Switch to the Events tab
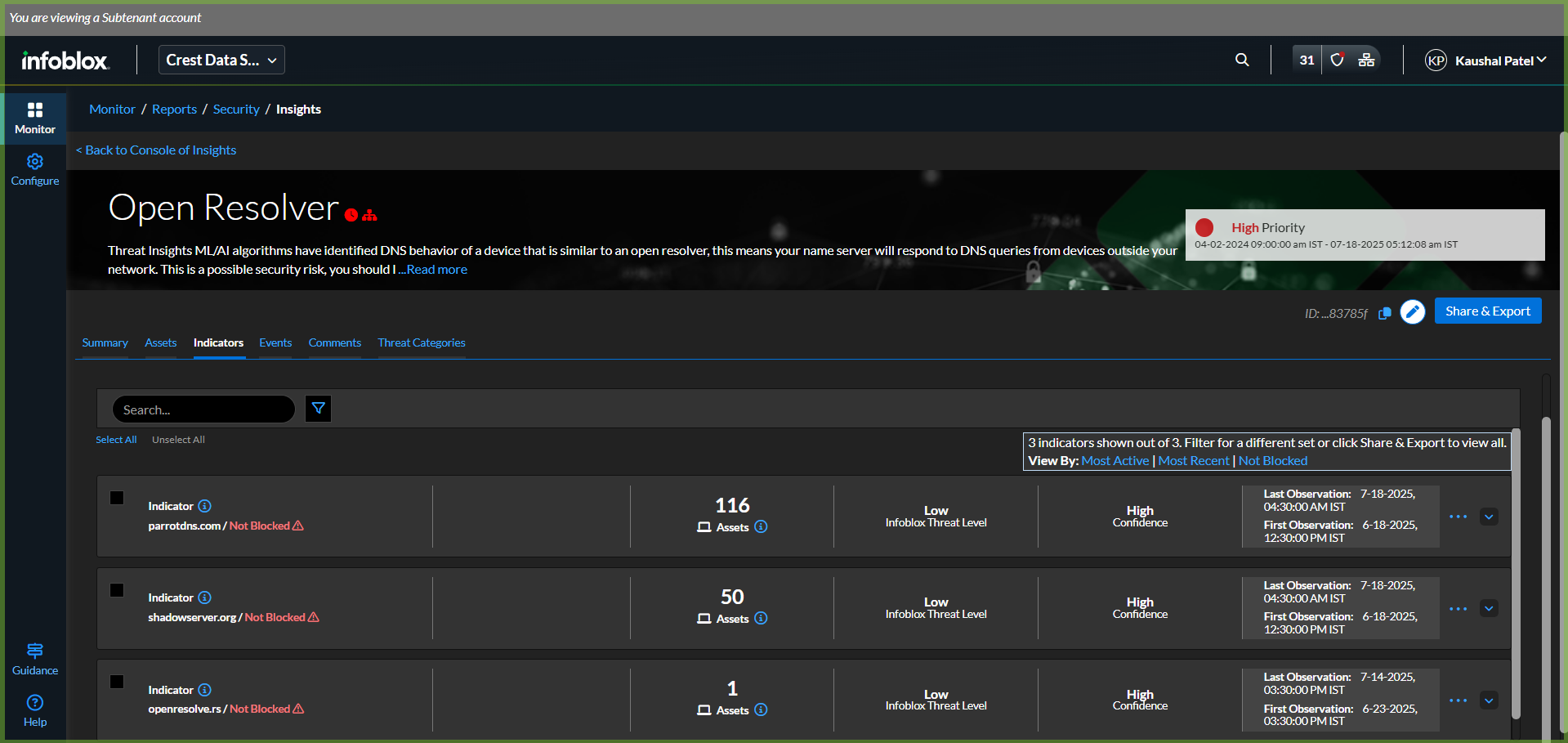Viewport: 1568px width, 743px height. (275, 342)
